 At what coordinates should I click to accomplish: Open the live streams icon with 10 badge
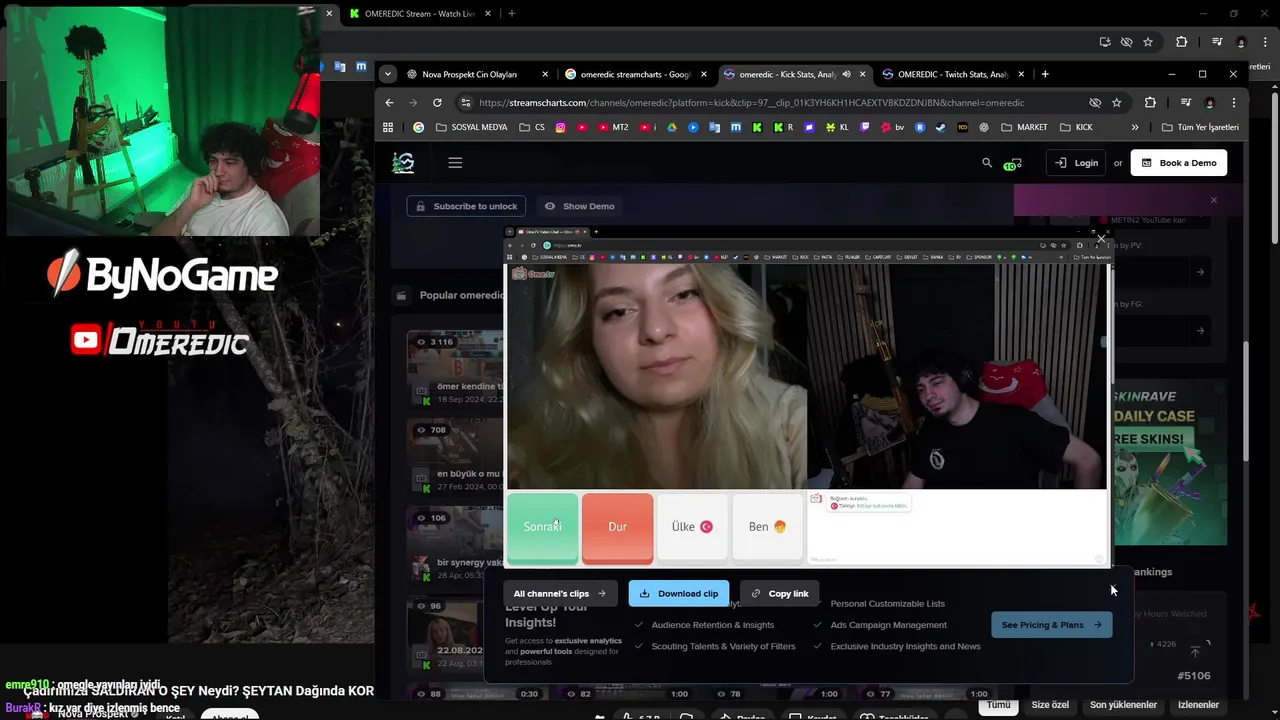[1013, 163]
